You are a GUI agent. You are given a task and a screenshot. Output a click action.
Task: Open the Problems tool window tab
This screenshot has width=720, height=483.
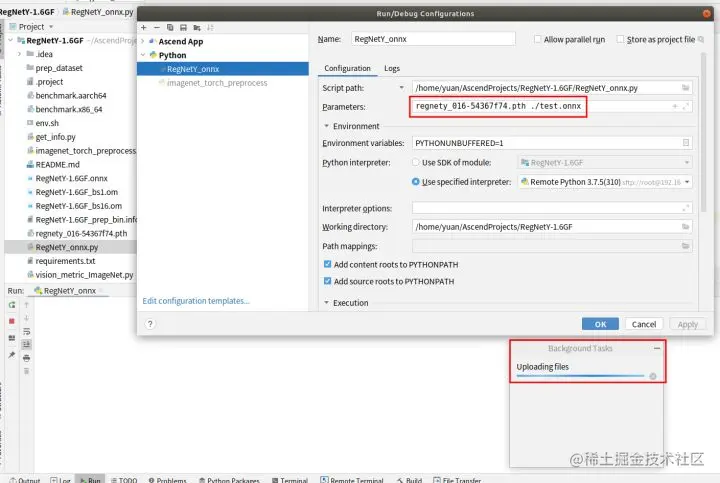pos(167,480)
